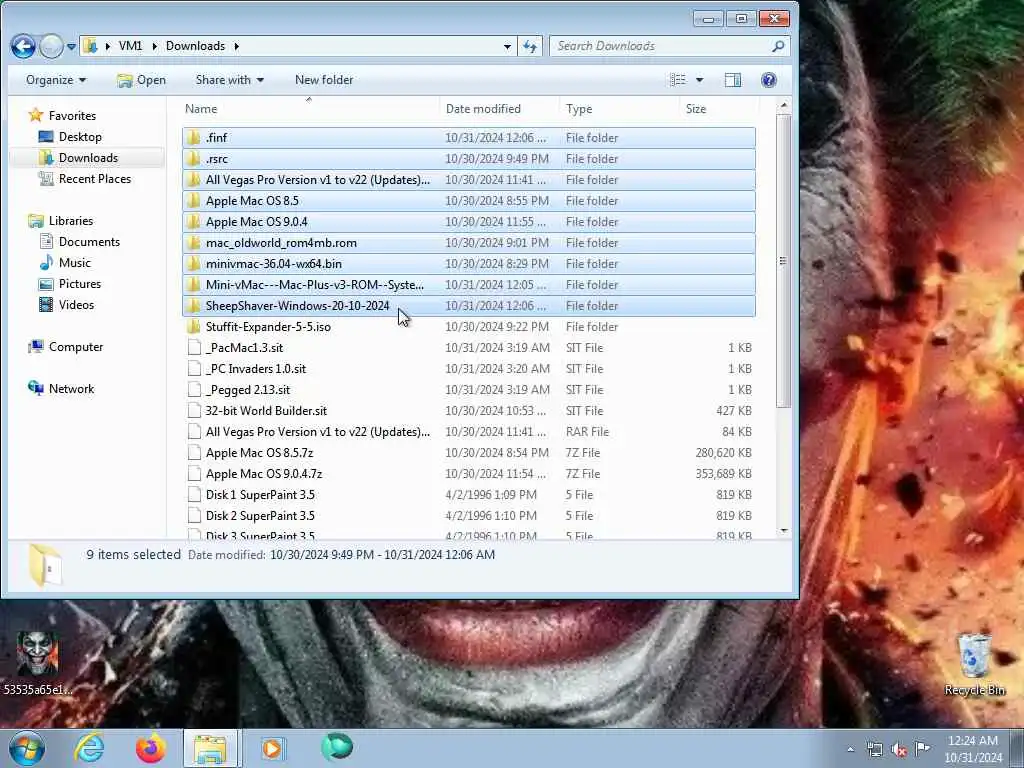Click scrollbar down arrow in file list
This screenshot has height=768, width=1024.
(784, 532)
